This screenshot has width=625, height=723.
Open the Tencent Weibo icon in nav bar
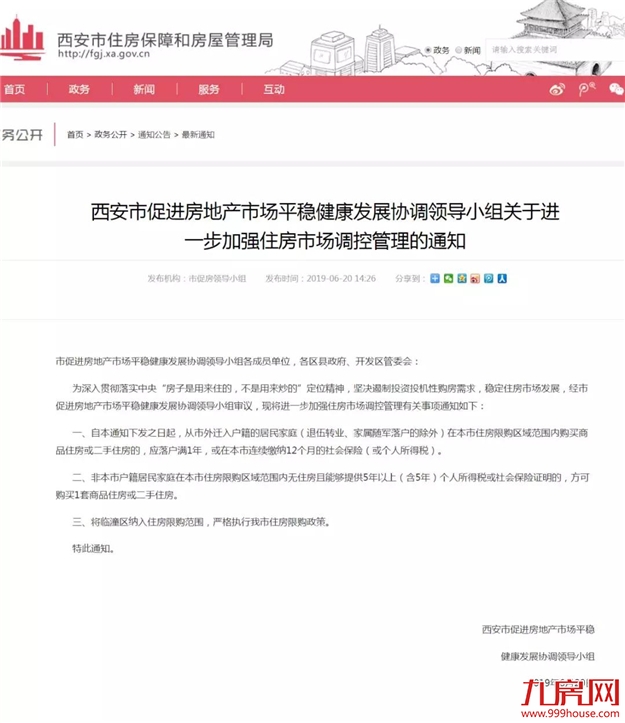click(586, 89)
